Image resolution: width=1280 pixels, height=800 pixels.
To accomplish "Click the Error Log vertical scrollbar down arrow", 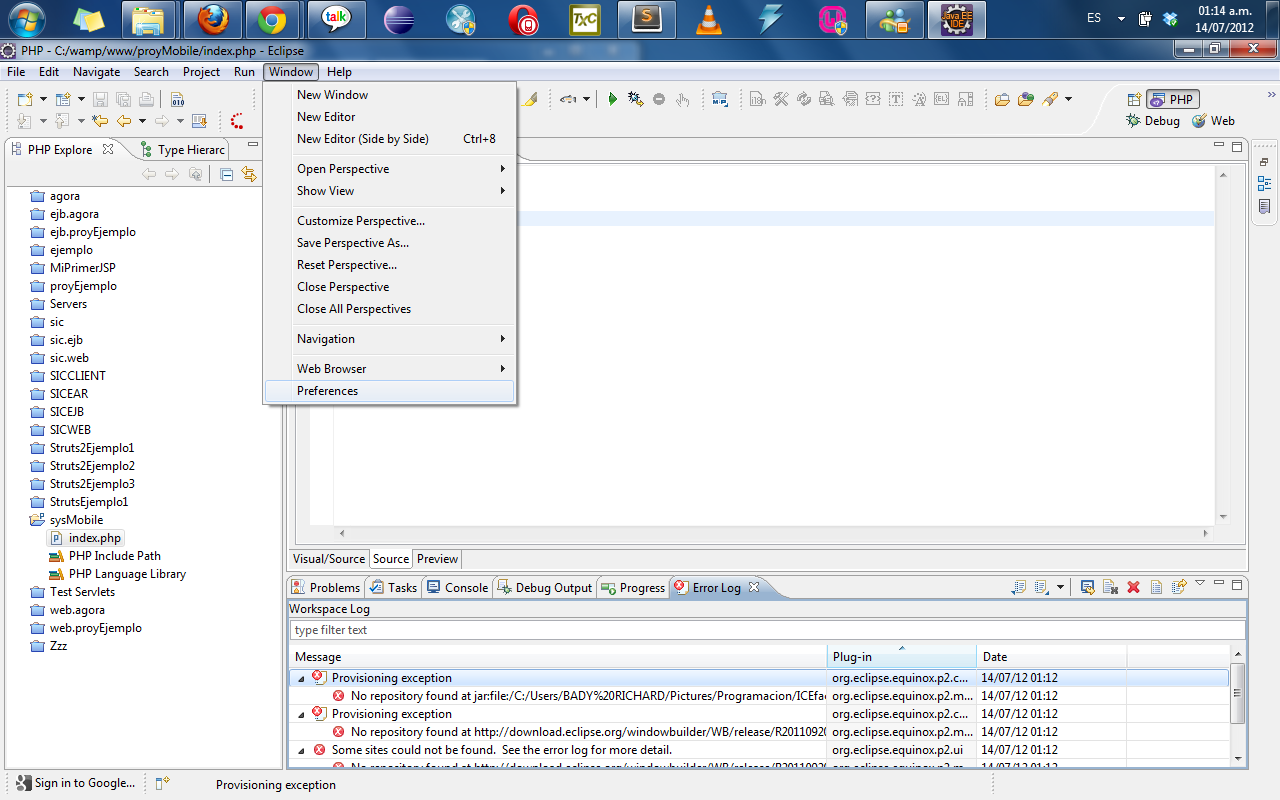I will 1238,759.
